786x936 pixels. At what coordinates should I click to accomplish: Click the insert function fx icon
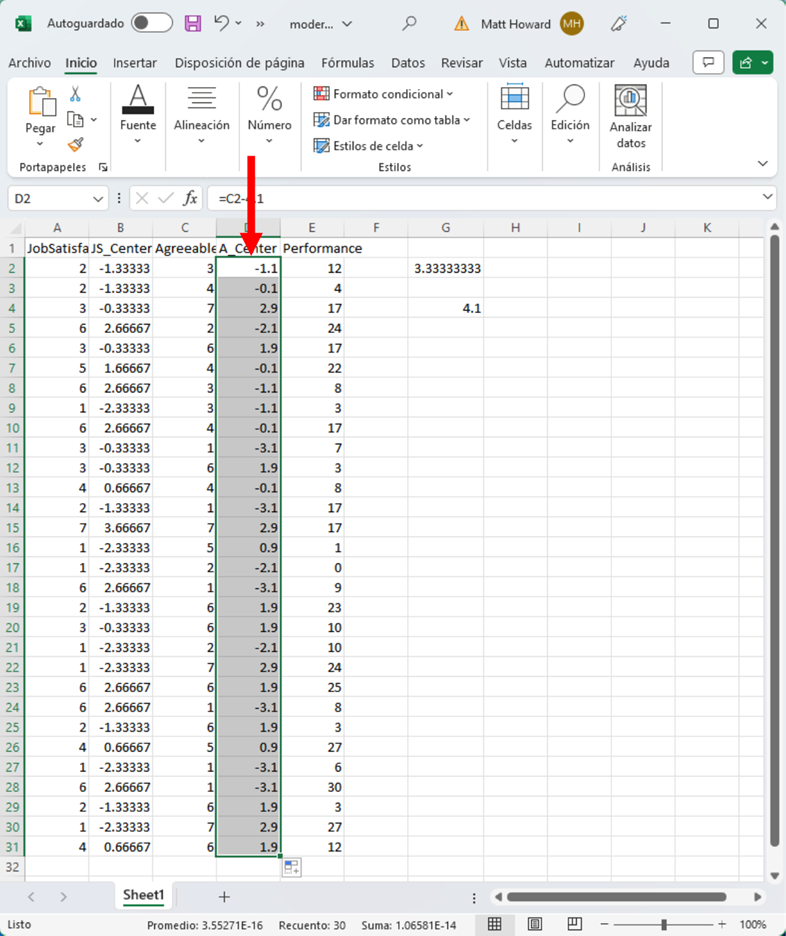[189, 199]
